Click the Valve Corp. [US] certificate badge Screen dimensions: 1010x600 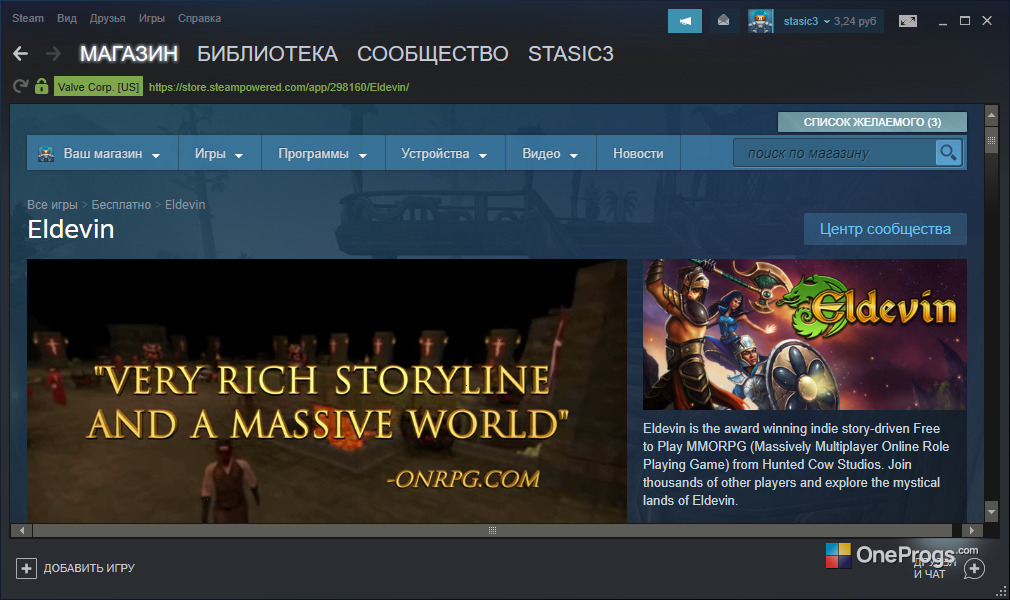coord(99,86)
